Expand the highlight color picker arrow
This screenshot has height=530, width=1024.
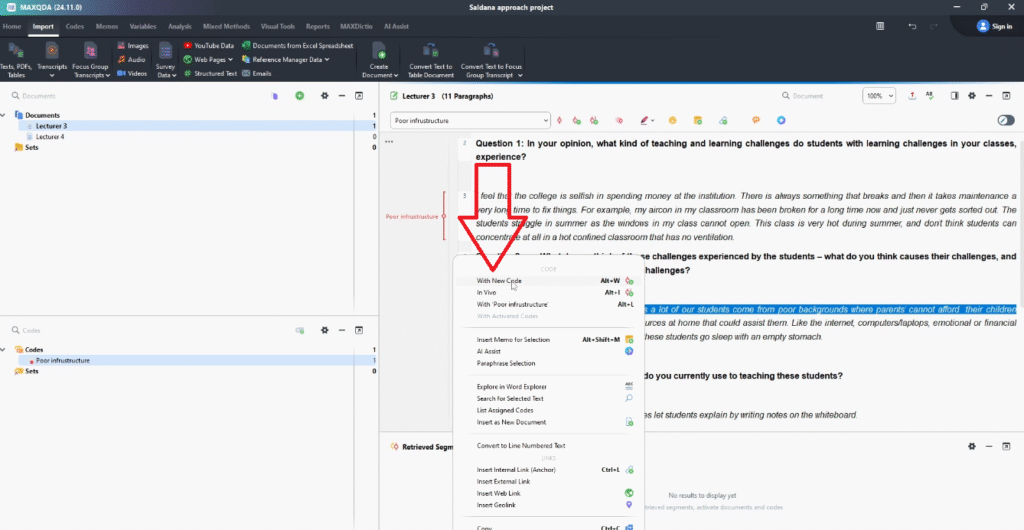pyautogui.click(x=652, y=121)
